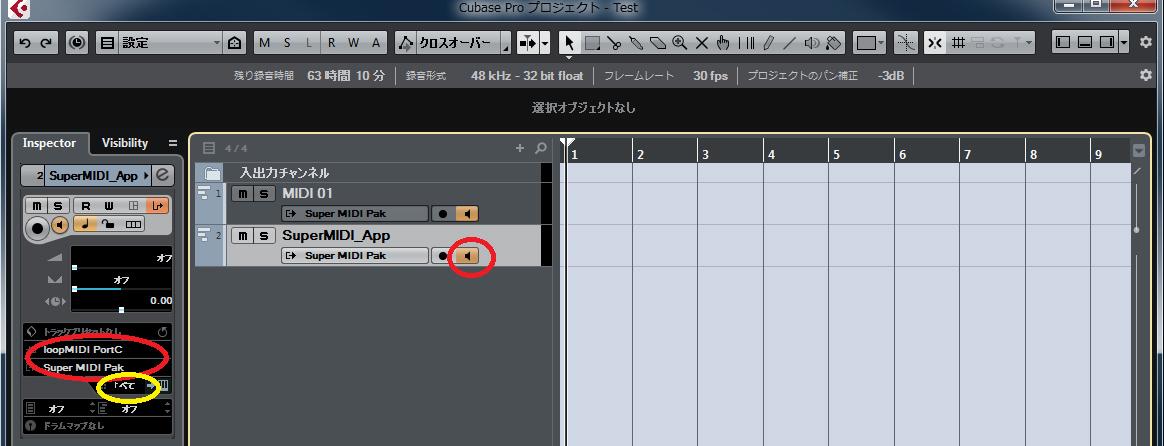
Task: Click the edit channel settings e button
Action: [x=163, y=176]
